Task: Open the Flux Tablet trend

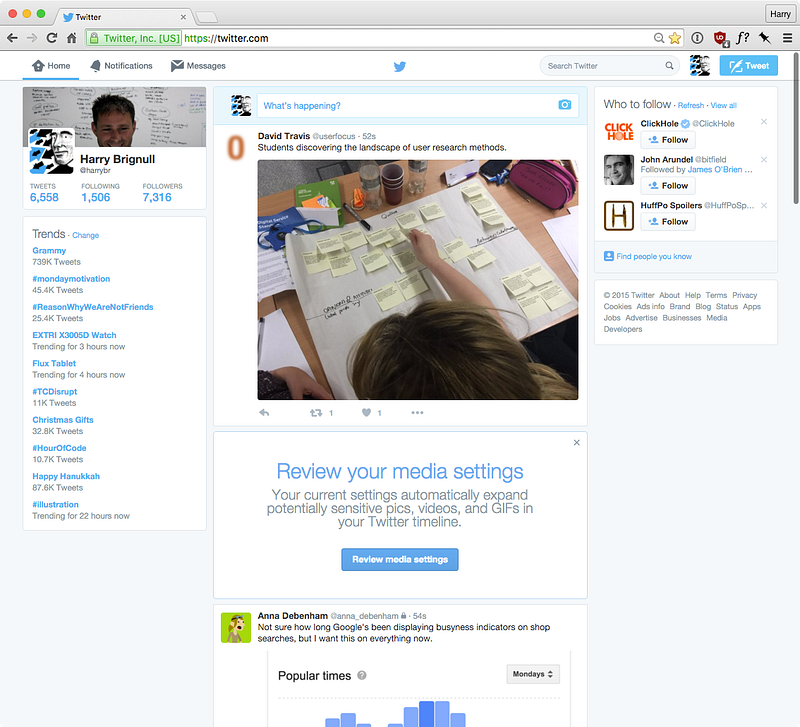Action: click(x=54, y=363)
